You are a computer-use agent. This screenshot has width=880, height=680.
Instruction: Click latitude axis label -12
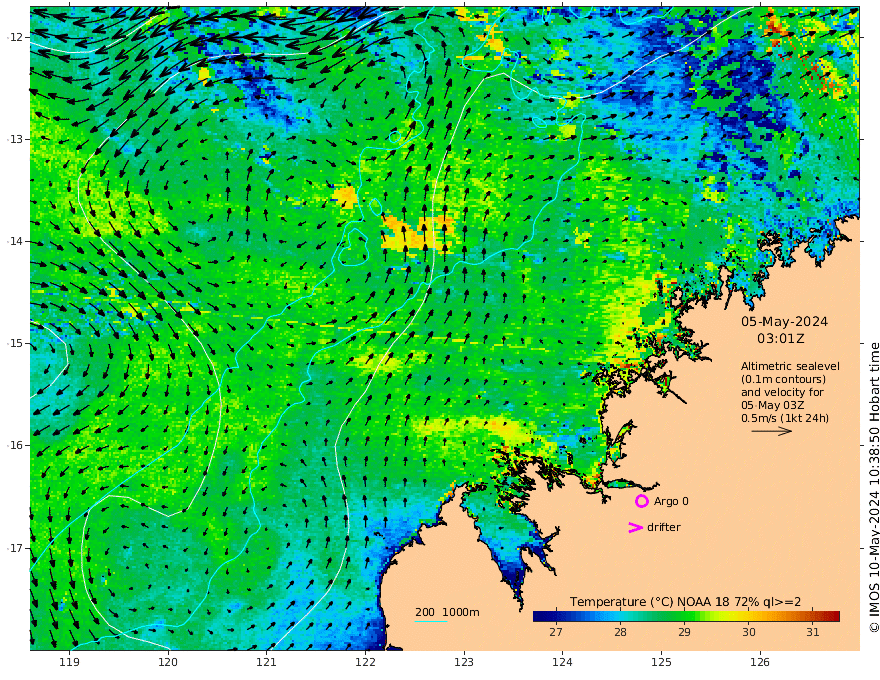coord(15,37)
